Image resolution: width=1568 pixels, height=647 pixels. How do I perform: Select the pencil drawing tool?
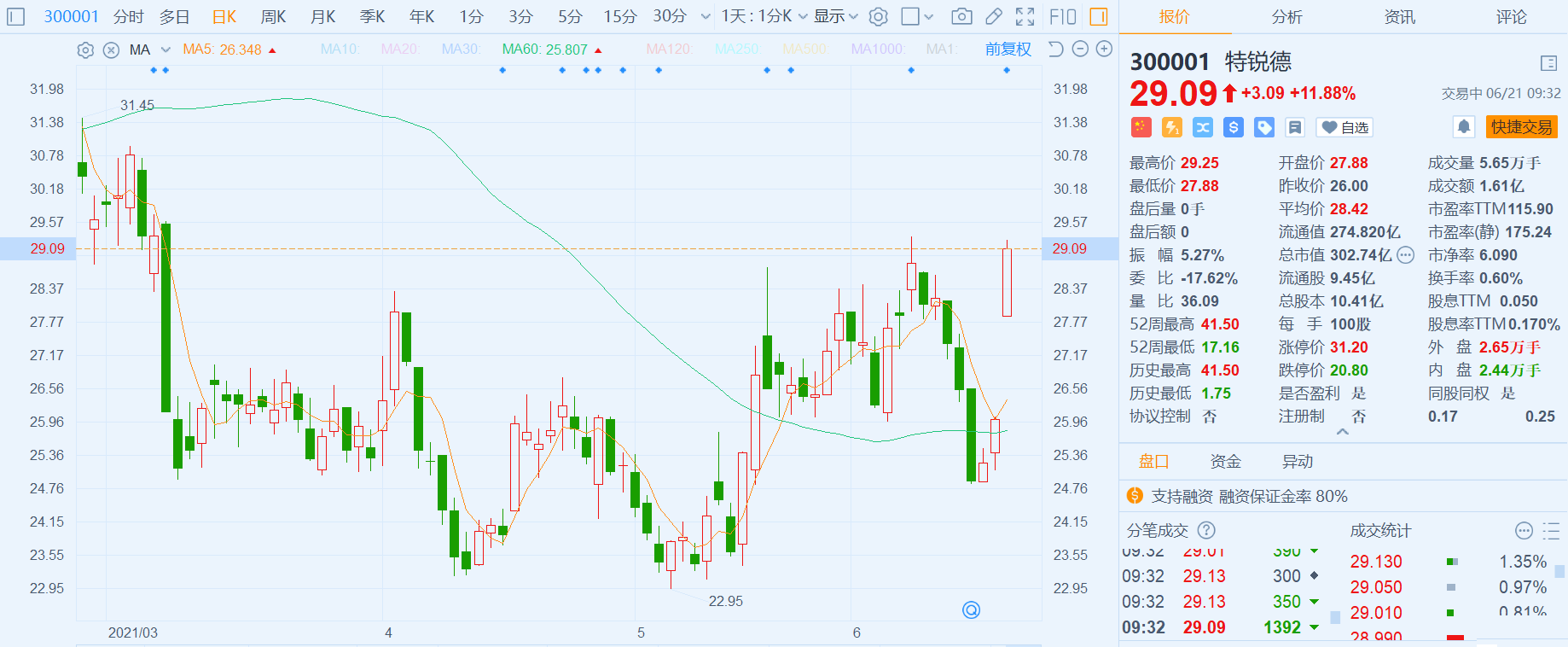(x=994, y=16)
